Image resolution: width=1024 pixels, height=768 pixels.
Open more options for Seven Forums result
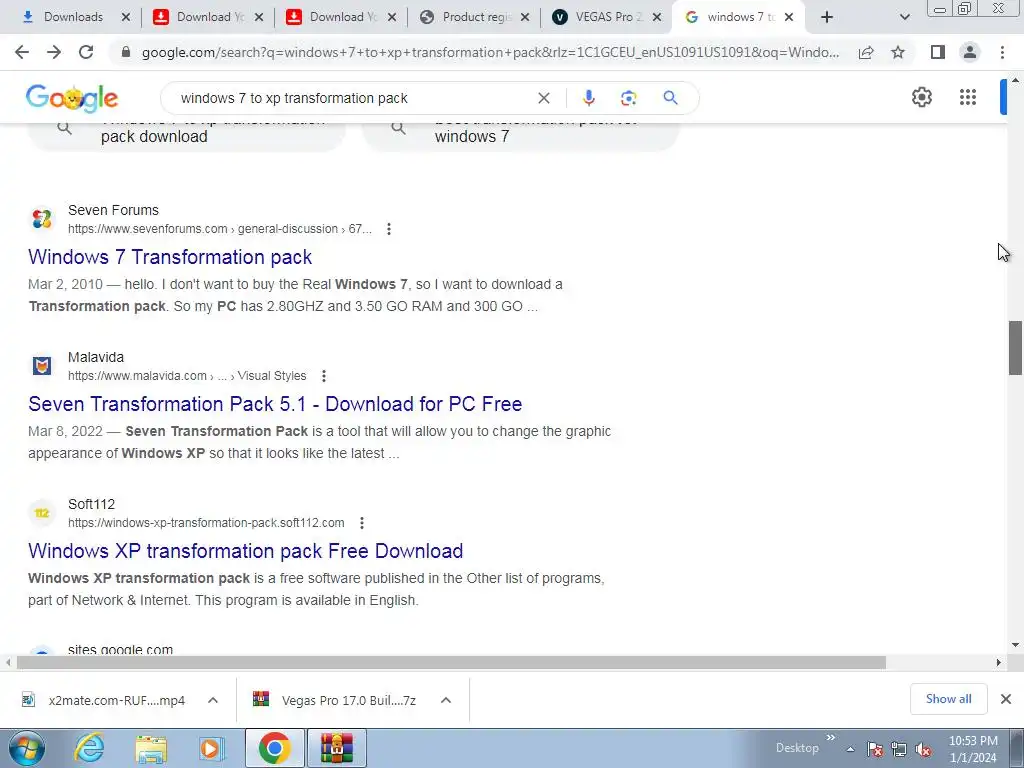point(389,229)
